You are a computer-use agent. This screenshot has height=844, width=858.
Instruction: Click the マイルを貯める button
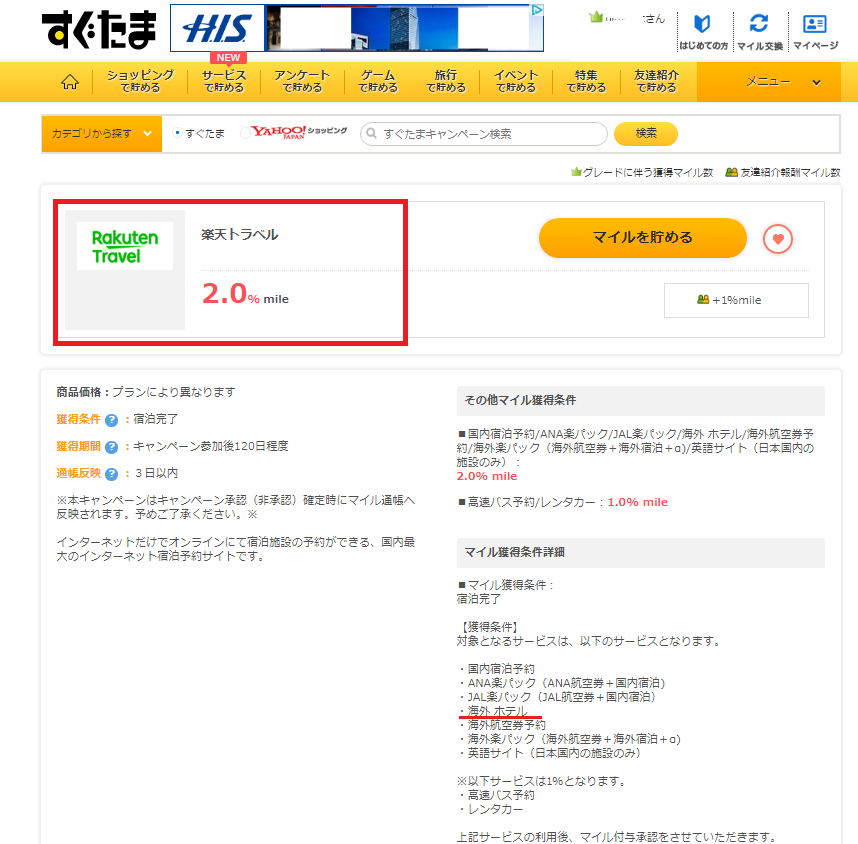[642, 238]
